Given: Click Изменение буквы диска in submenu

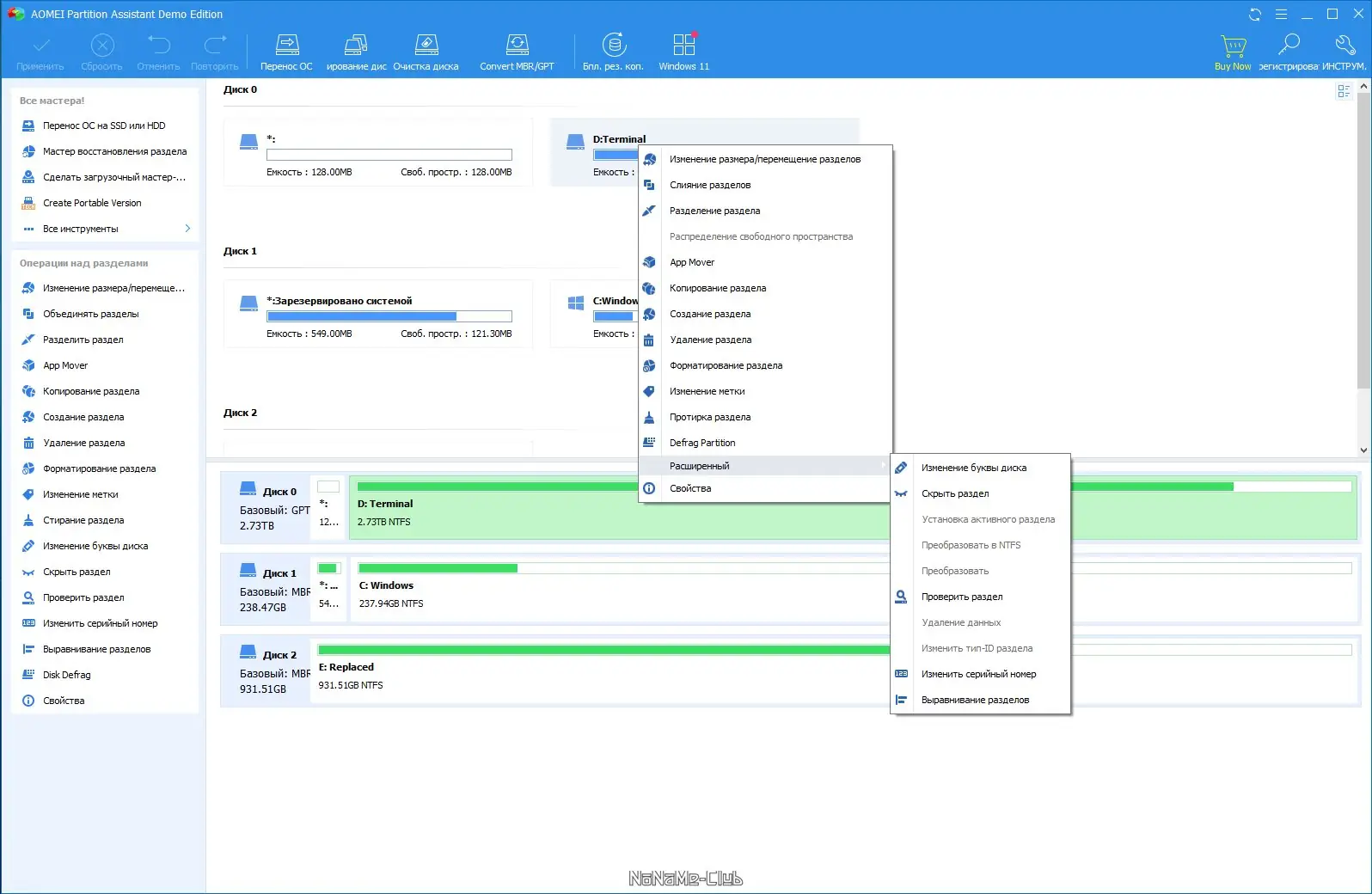Looking at the screenshot, I should (980, 468).
